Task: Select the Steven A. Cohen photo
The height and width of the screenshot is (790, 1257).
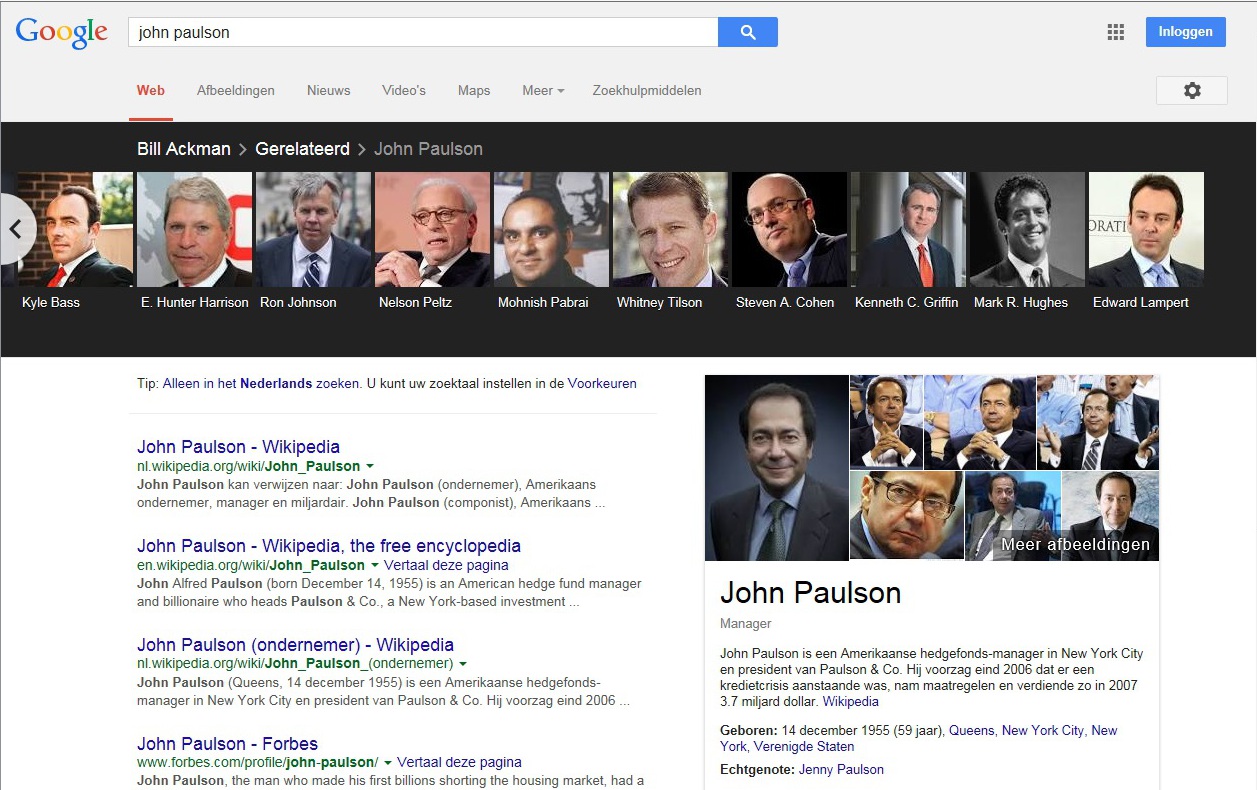Action: 789,230
